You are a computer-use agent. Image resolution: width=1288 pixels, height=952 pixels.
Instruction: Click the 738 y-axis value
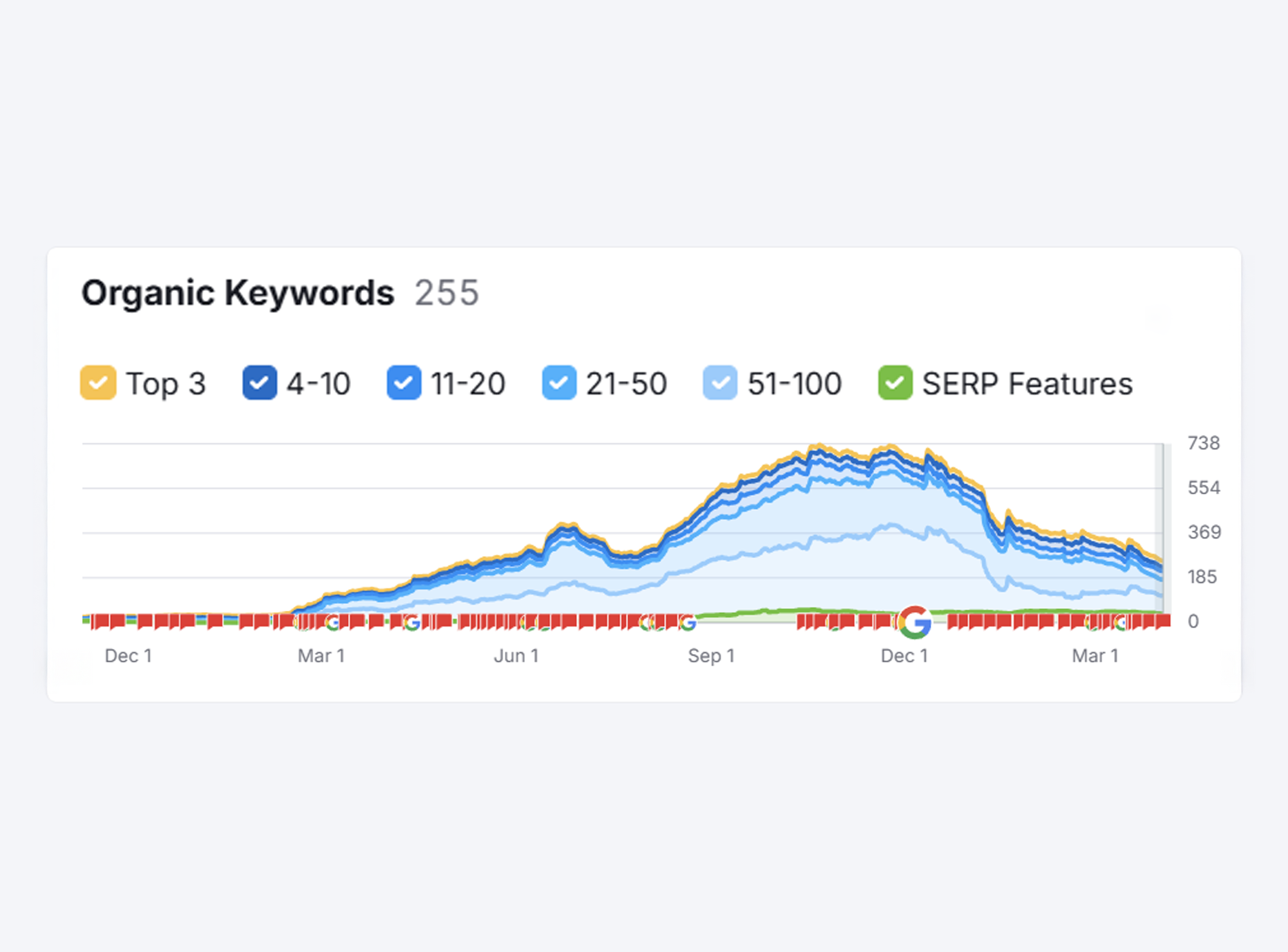(1204, 443)
